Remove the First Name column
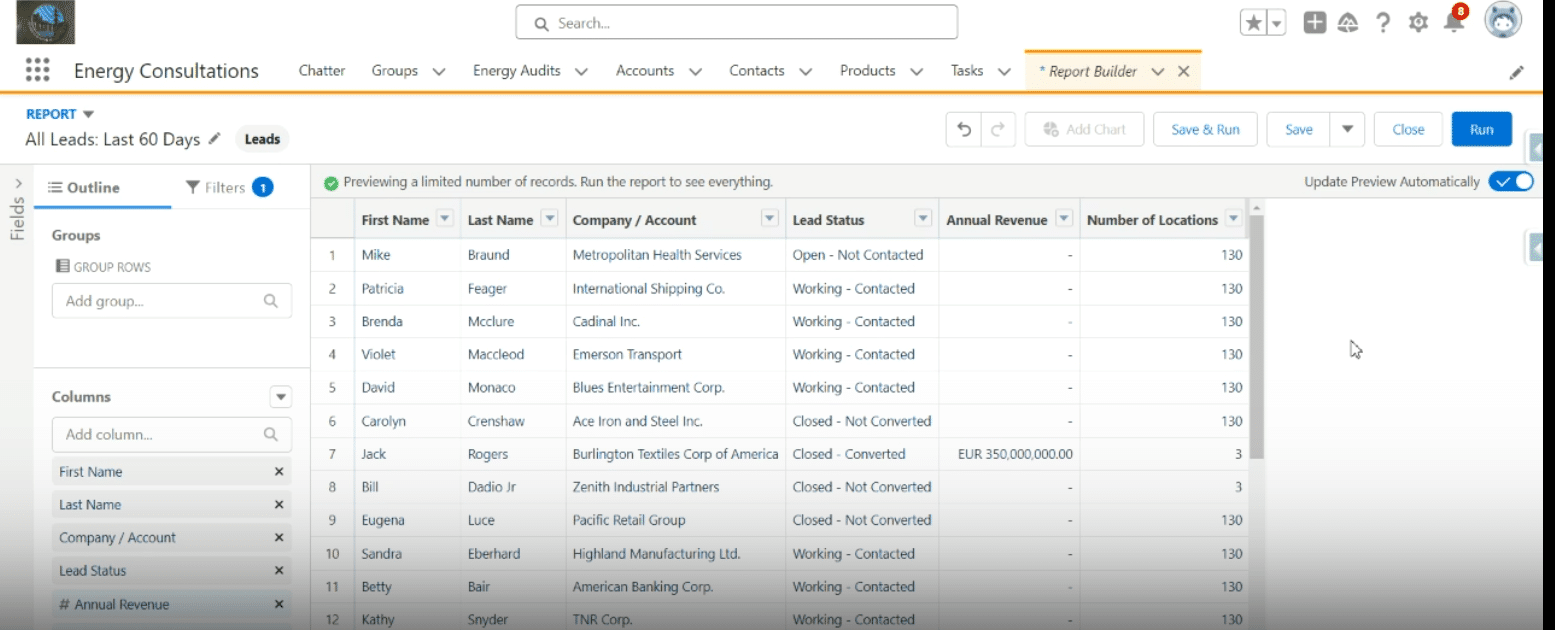The image size is (1555, 630). pos(279,472)
